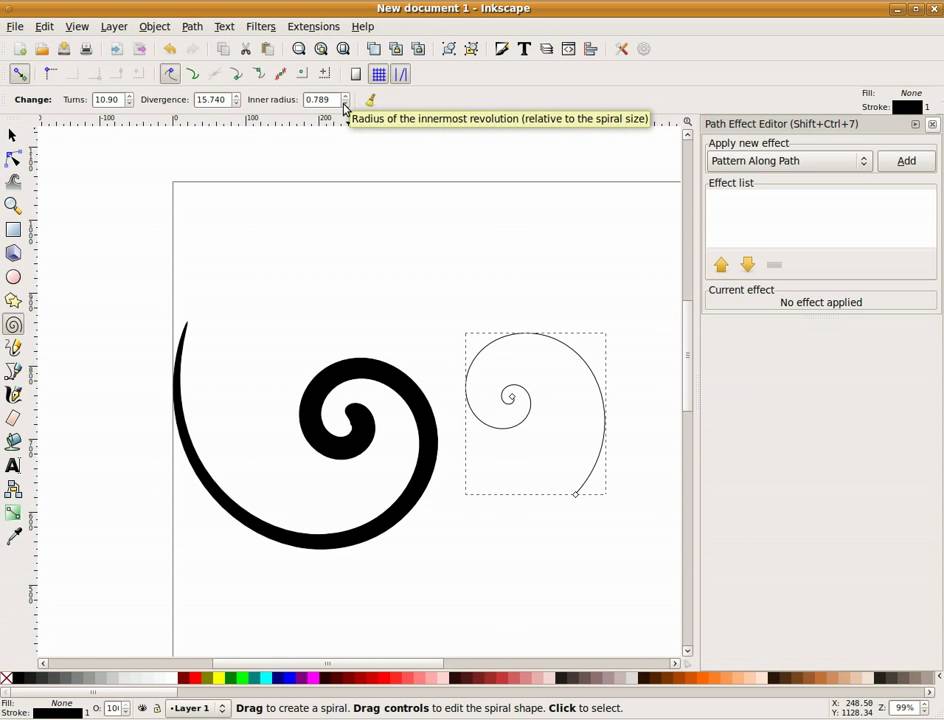Image resolution: width=944 pixels, height=720 pixels.
Task: Select the Node editing tool
Action: click(x=14, y=158)
